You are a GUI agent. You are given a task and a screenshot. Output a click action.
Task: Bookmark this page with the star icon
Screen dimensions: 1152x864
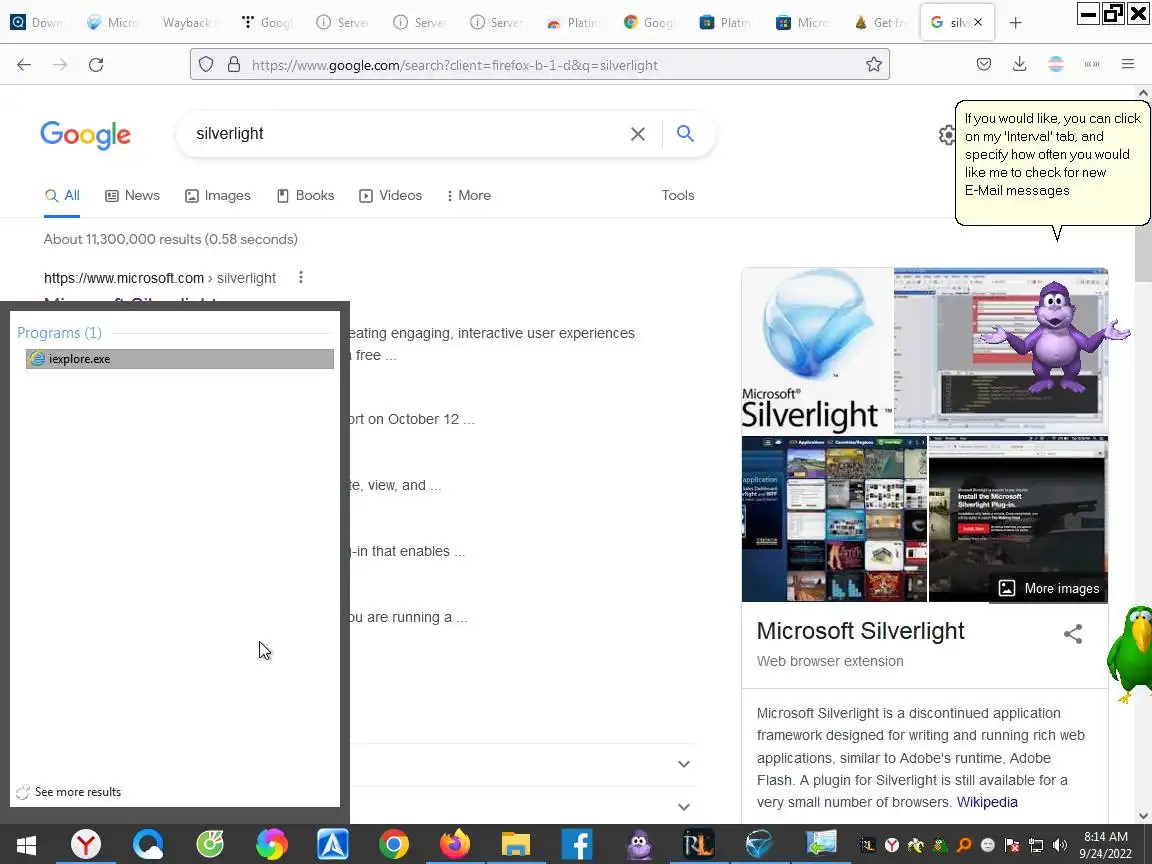874,65
